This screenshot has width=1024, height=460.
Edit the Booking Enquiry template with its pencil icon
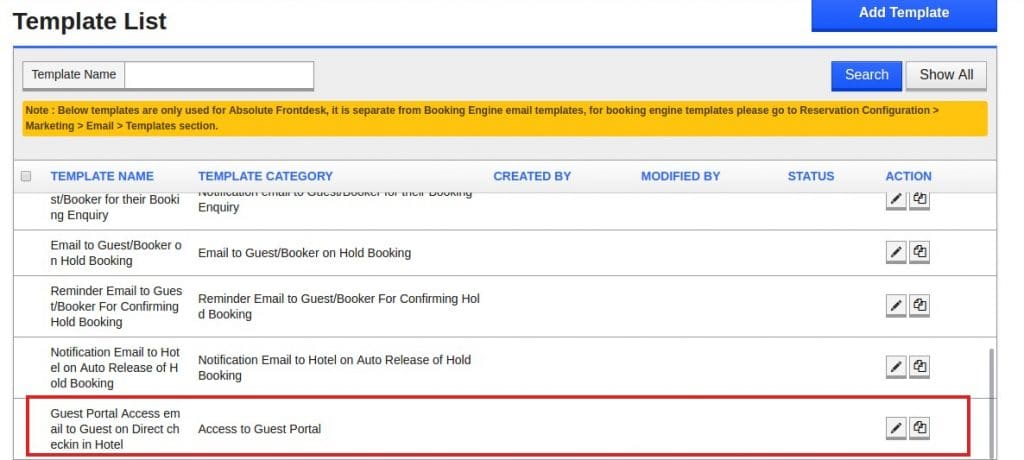point(896,200)
